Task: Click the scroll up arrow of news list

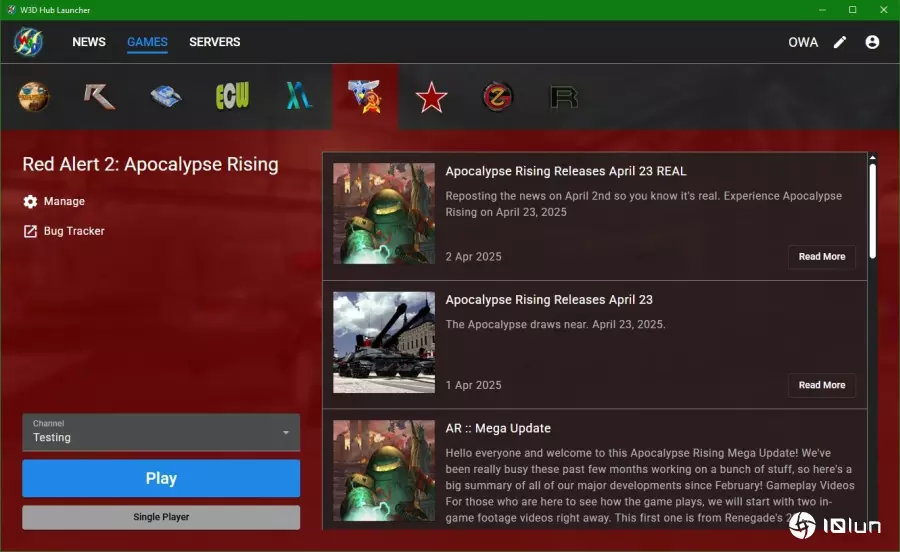Action: pos(872,157)
